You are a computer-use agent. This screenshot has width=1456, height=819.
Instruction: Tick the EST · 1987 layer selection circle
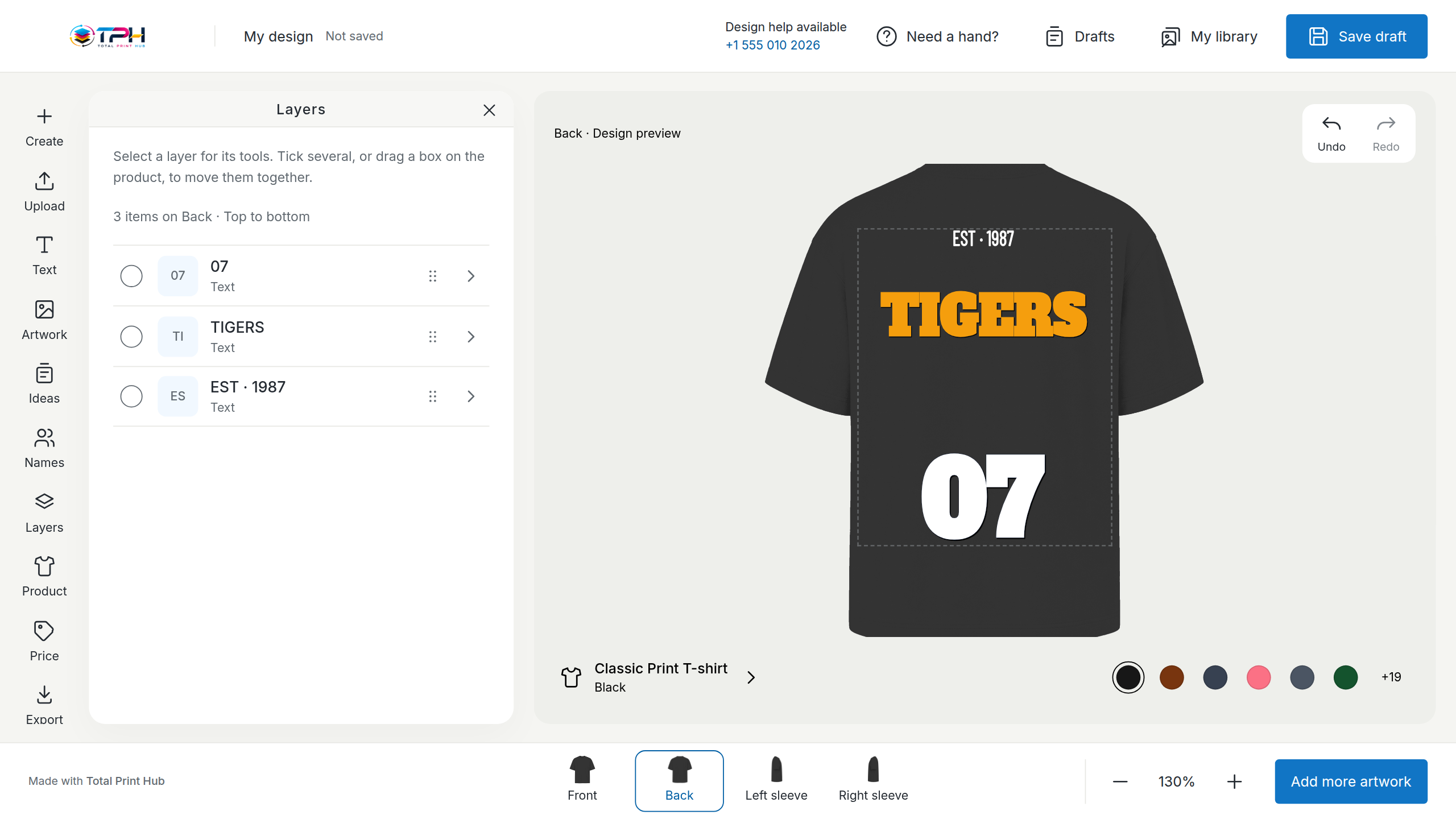[131, 396]
